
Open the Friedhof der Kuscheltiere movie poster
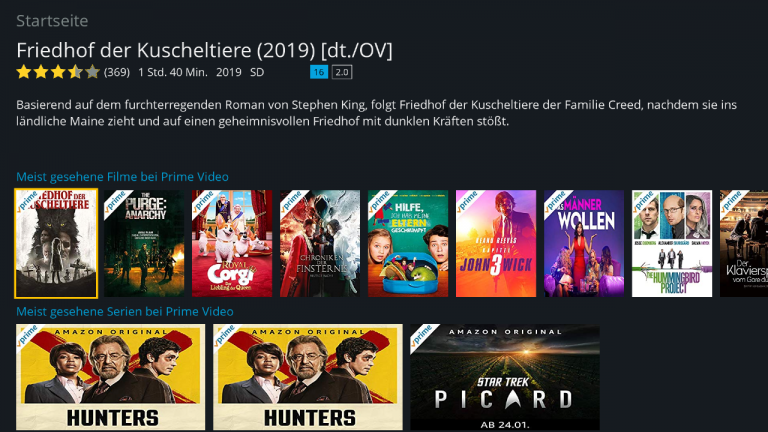56,243
